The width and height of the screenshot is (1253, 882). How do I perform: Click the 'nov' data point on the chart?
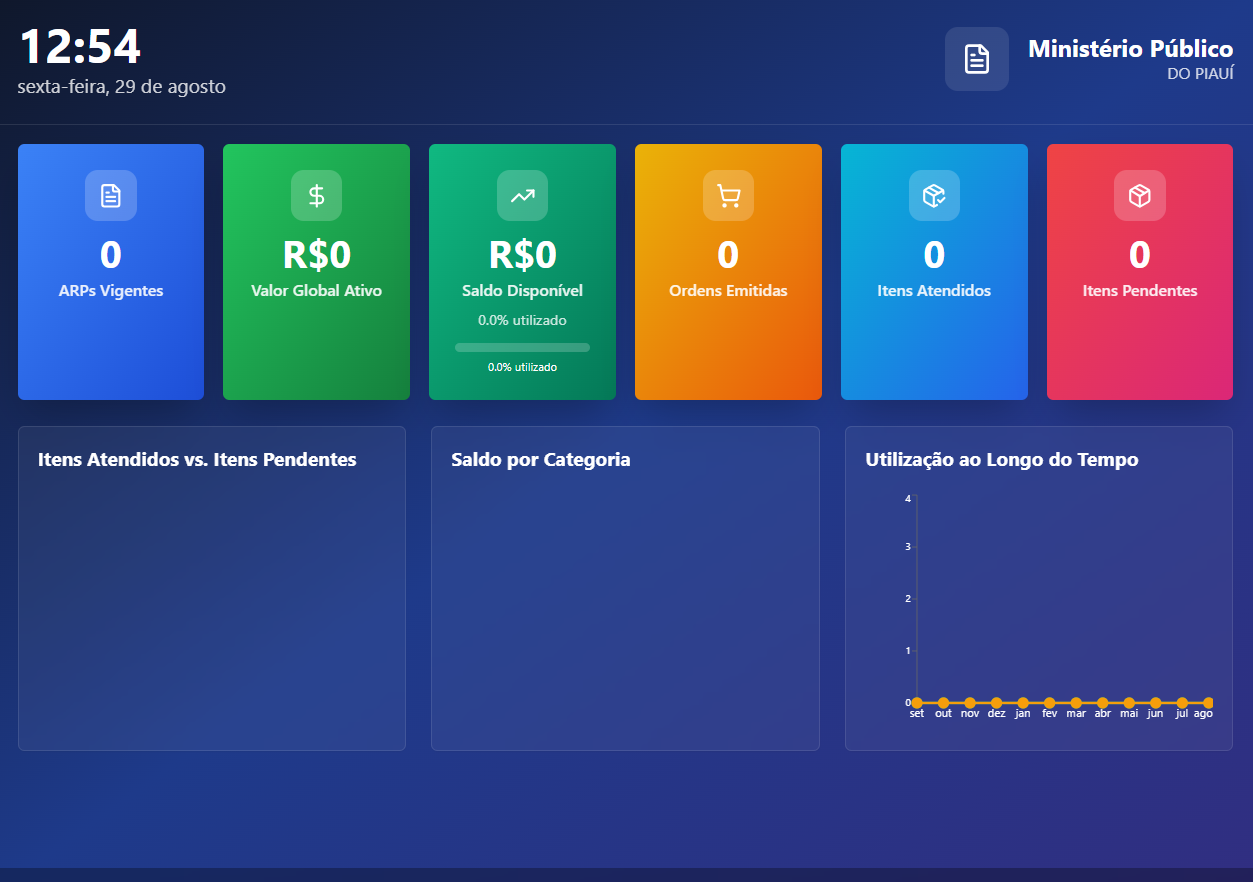970,703
